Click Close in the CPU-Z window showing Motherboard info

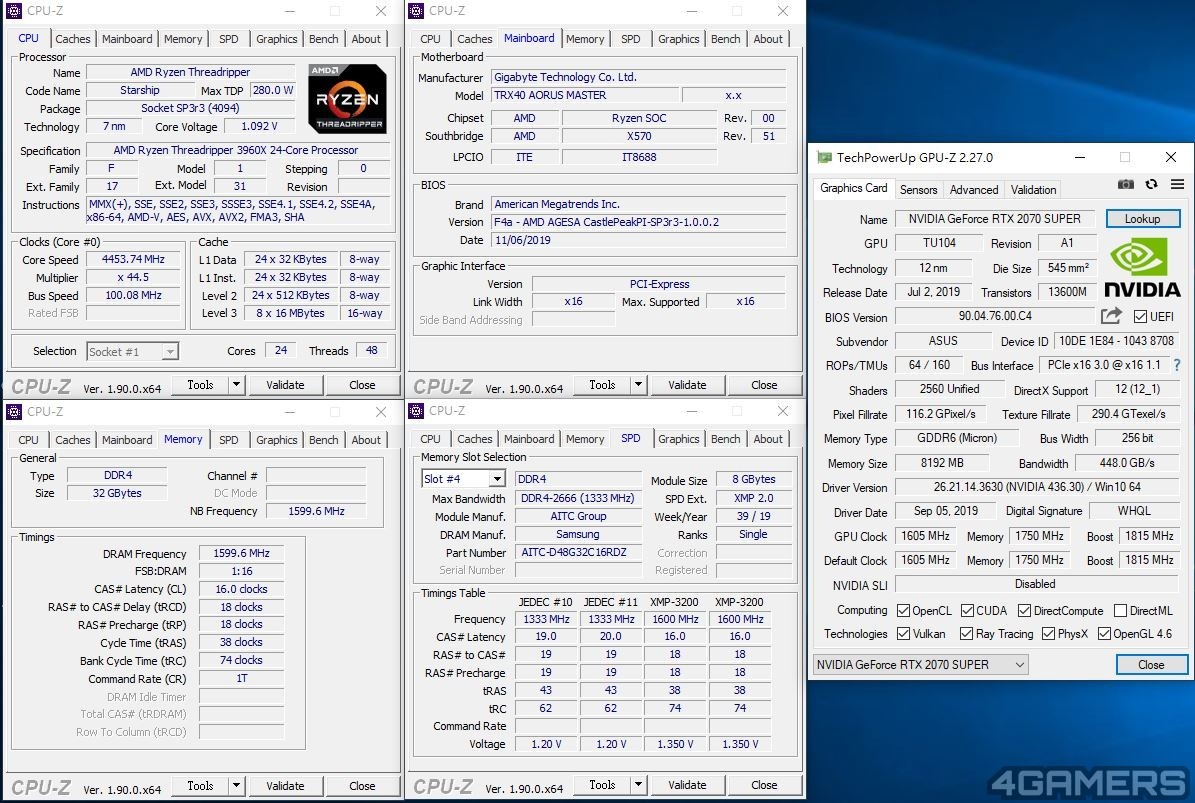tap(764, 385)
